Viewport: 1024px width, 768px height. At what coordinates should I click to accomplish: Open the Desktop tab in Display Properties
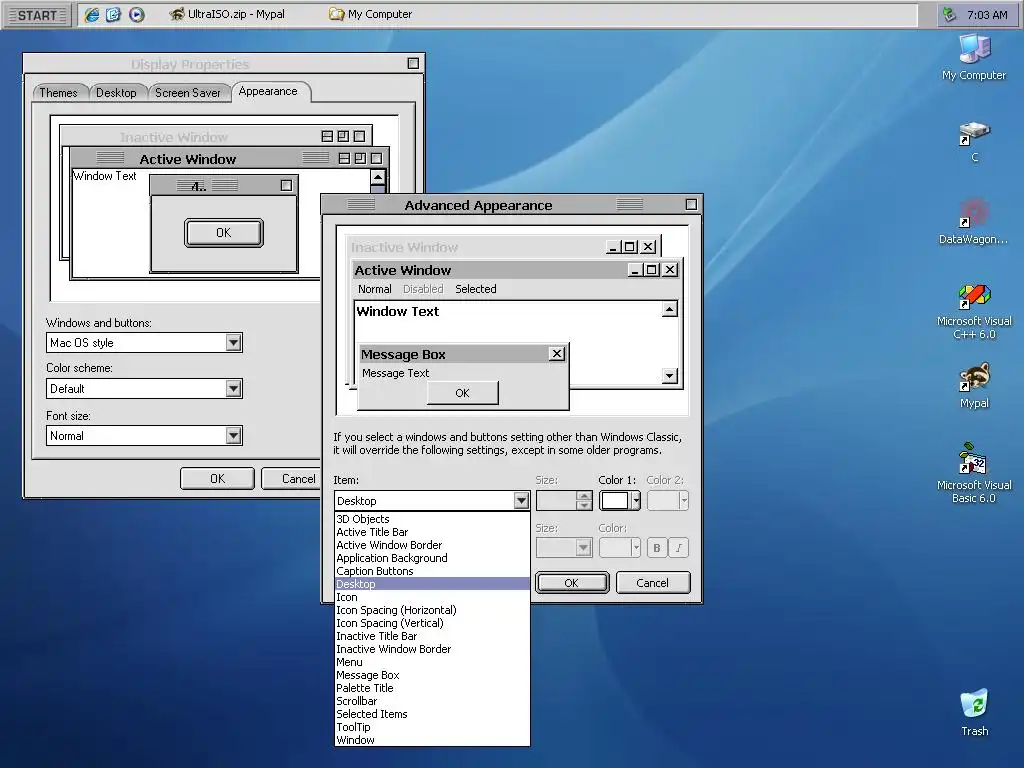pyautogui.click(x=116, y=93)
